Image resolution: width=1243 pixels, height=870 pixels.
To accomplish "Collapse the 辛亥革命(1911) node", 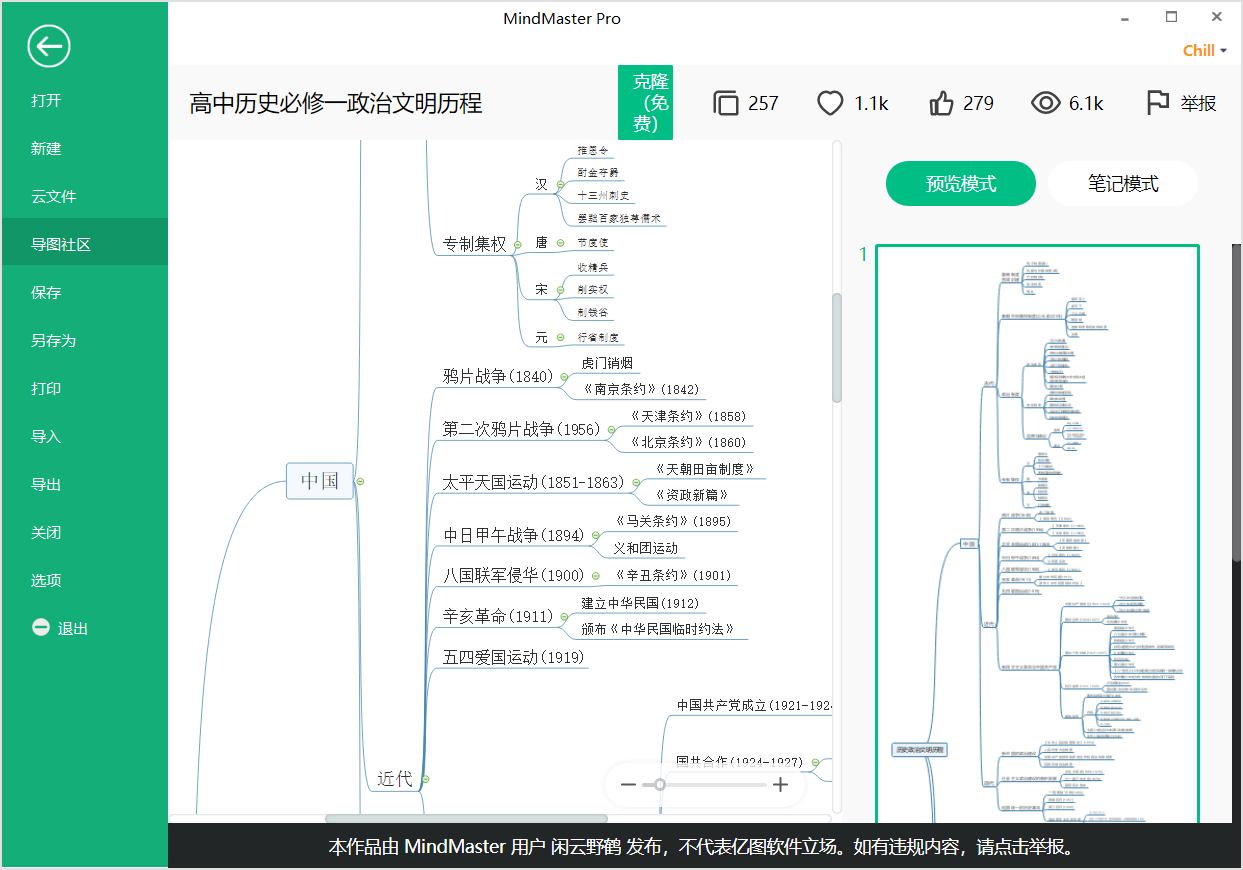I will (x=566, y=617).
